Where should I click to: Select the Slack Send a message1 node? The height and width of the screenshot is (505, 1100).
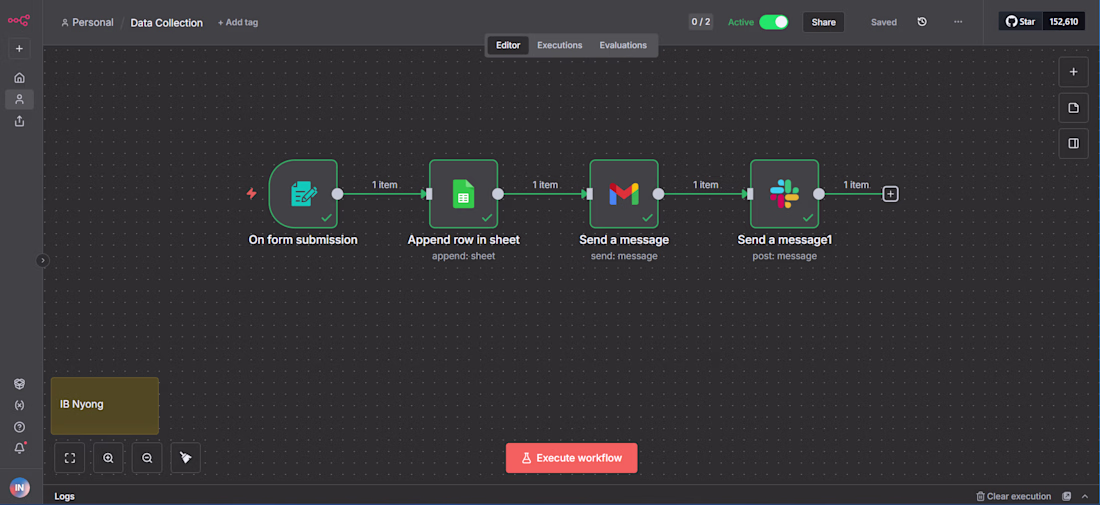[784, 194]
